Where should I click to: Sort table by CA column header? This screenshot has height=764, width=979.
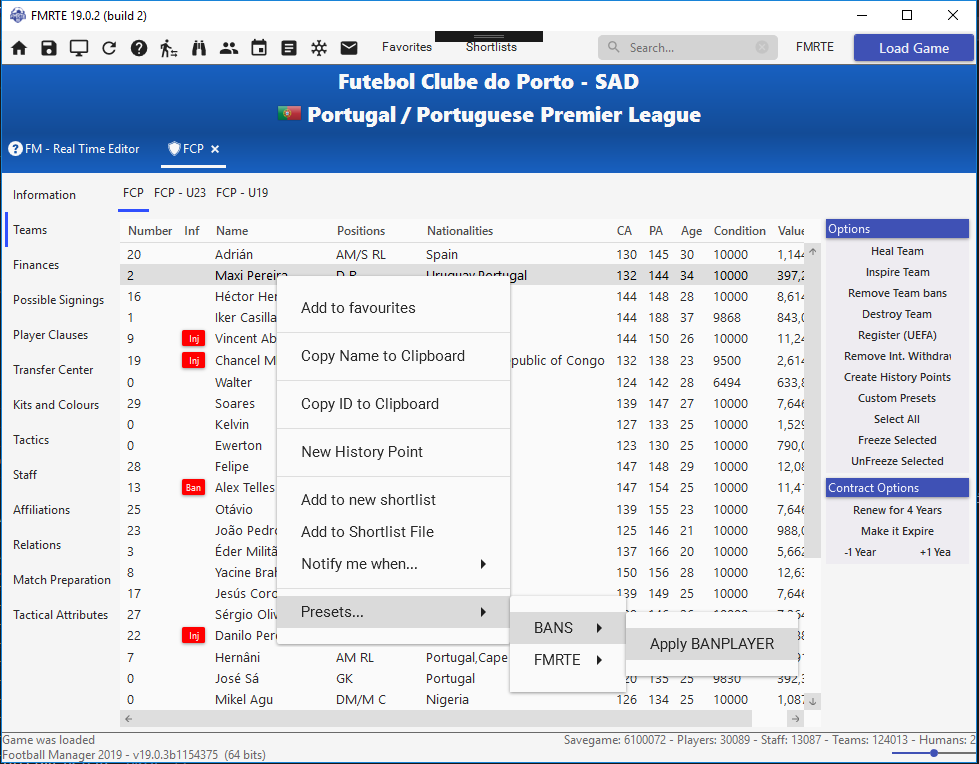tap(624, 231)
